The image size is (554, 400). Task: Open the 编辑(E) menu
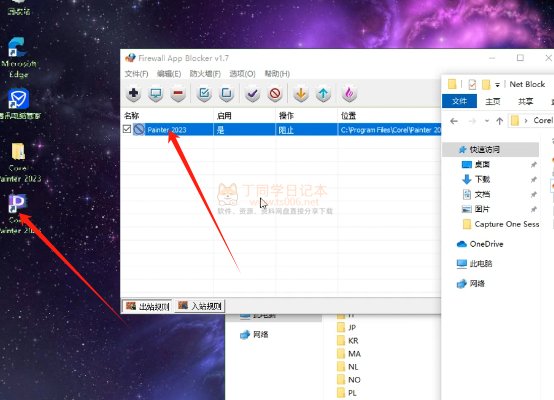pos(169,73)
